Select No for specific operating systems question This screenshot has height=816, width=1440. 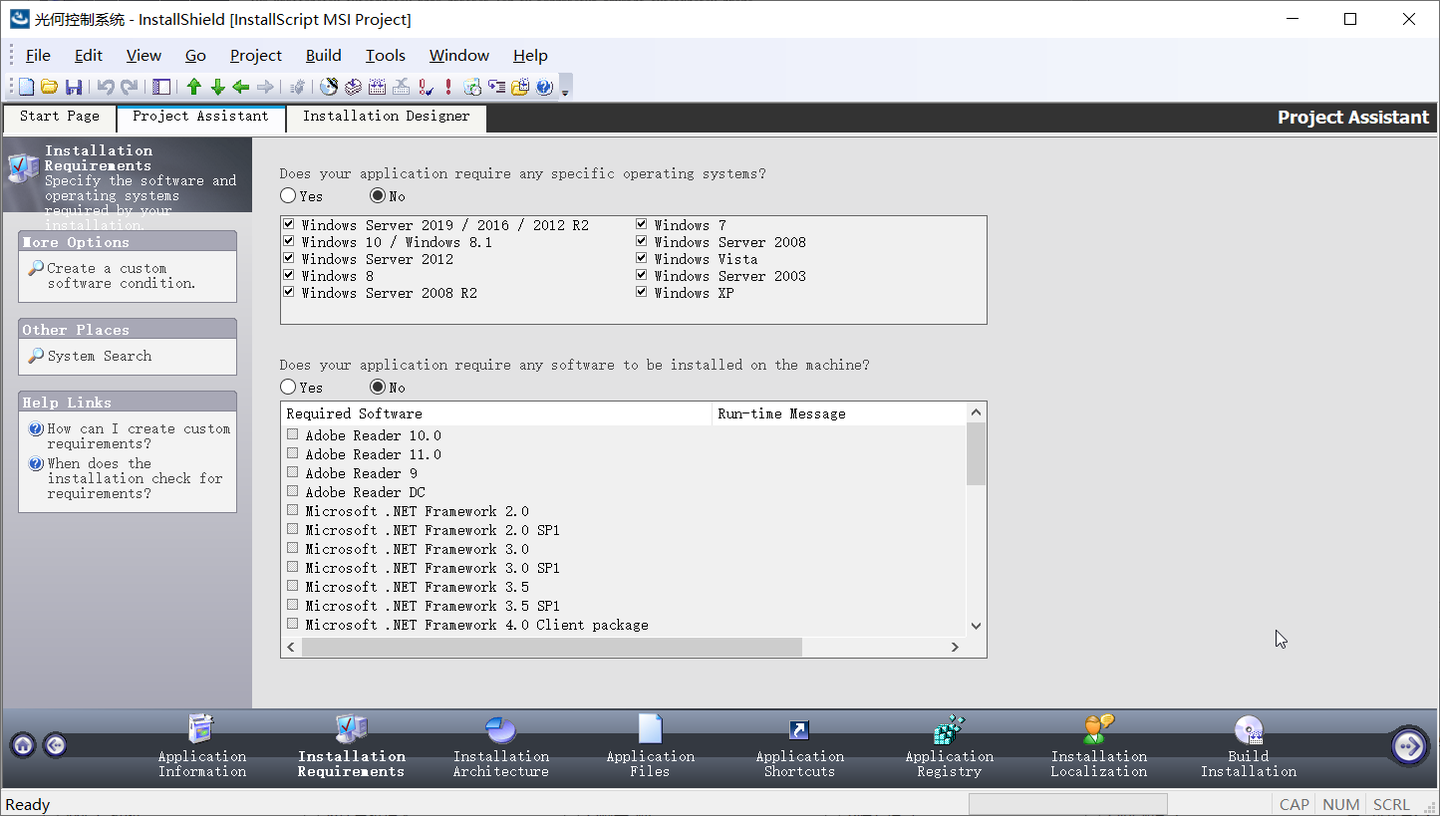(378, 196)
